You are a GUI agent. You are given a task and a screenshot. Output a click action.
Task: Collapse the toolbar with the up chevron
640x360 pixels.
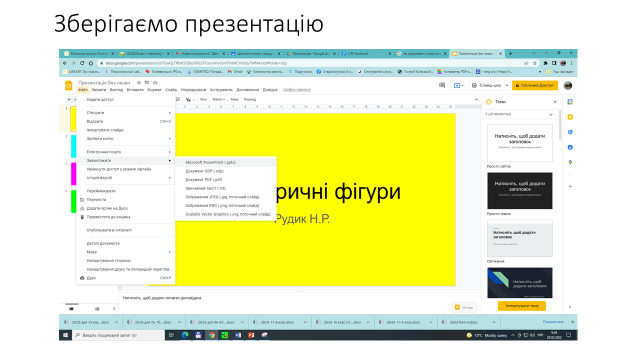tap(476, 100)
